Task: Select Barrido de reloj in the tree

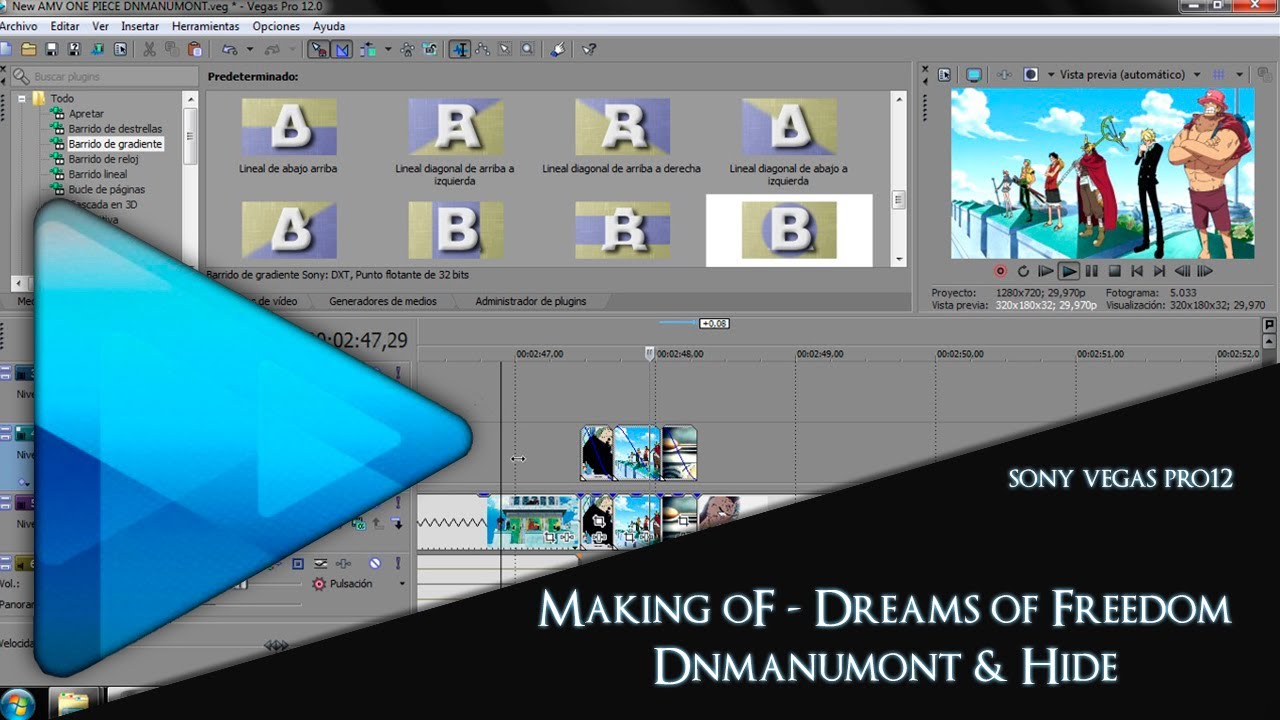Action: (103, 159)
